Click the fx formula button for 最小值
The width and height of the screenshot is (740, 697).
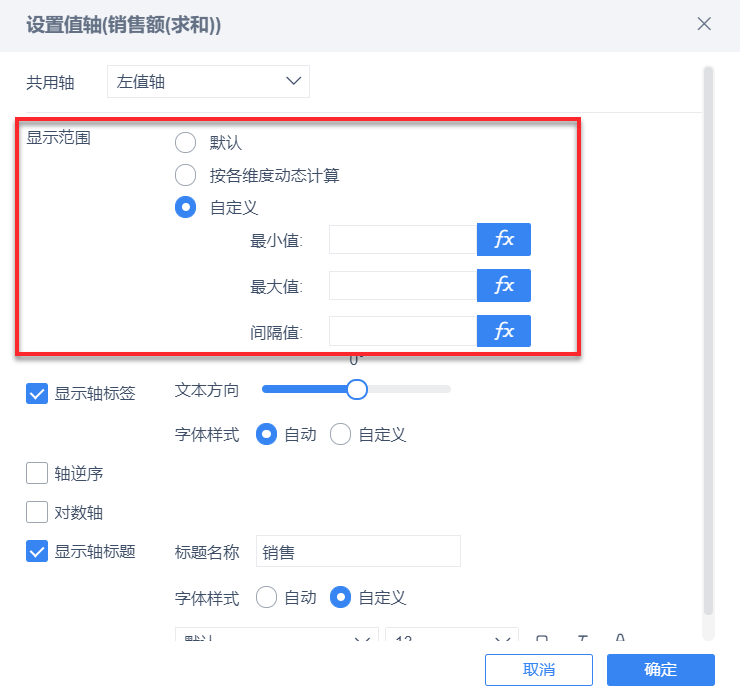503,240
